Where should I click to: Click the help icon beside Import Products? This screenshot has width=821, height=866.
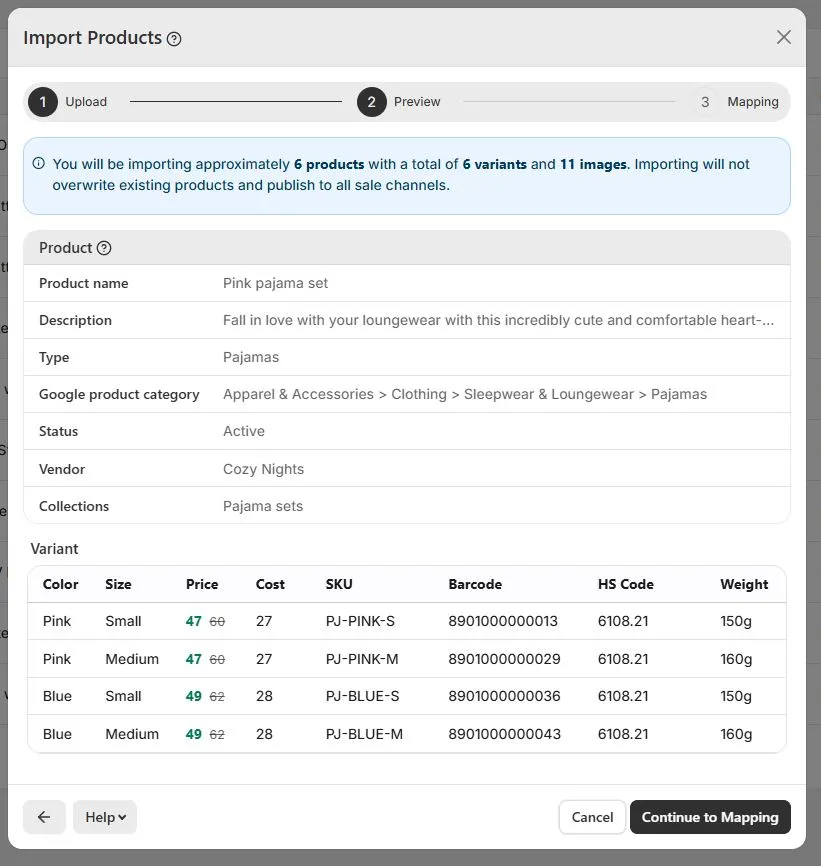click(x=174, y=39)
